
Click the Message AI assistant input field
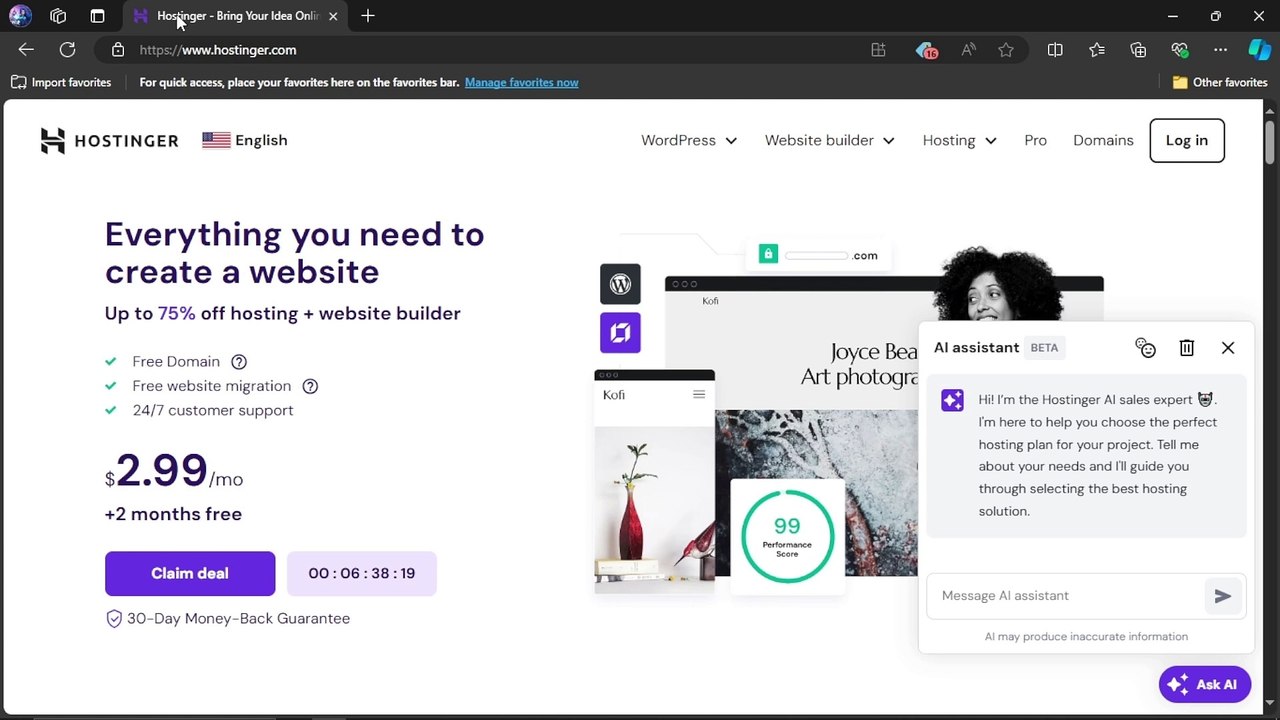[1066, 596]
